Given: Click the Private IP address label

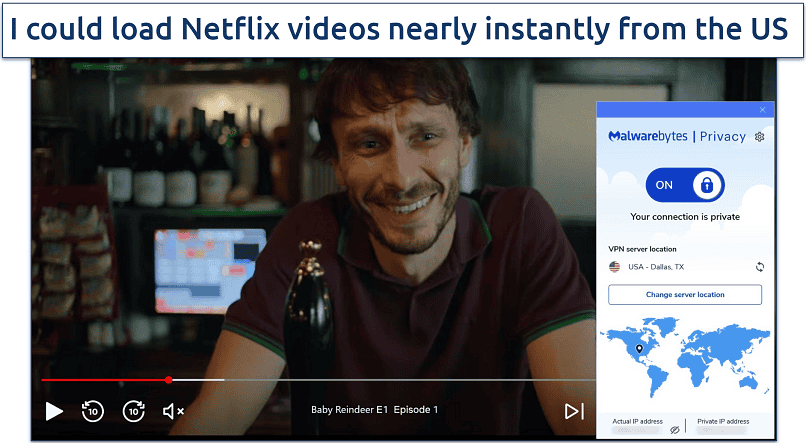Looking at the screenshot, I should (723, 421).
